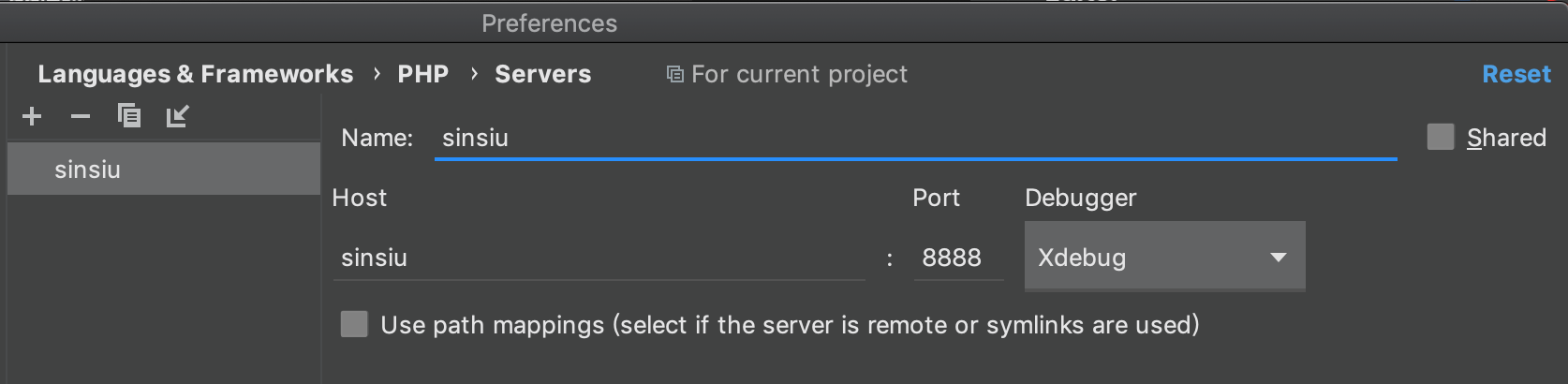Copy the selected server configuration
This screenshot has height=384, width=1568.
pos(129,115)
